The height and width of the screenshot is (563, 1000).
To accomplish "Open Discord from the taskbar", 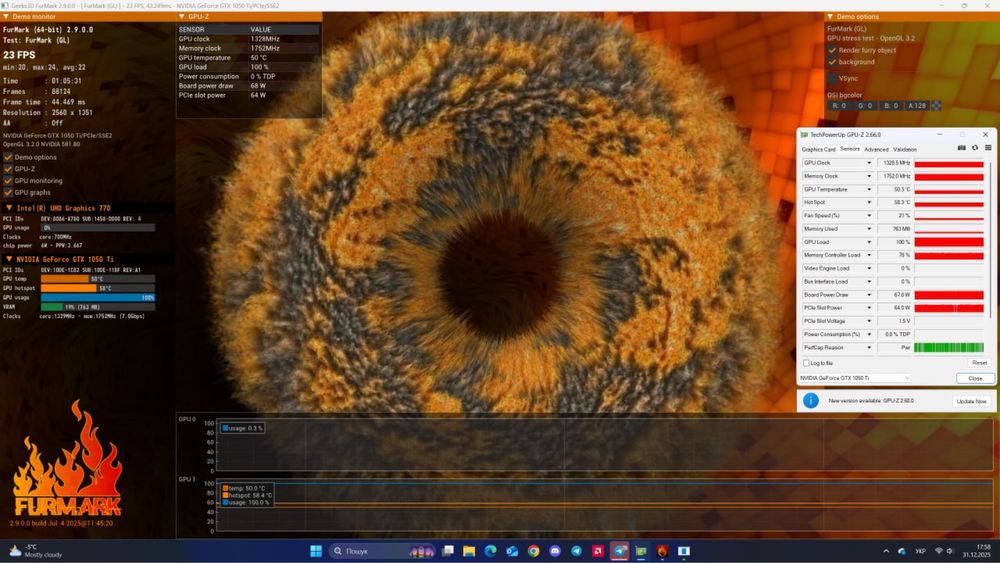I will tap(555, 551).
